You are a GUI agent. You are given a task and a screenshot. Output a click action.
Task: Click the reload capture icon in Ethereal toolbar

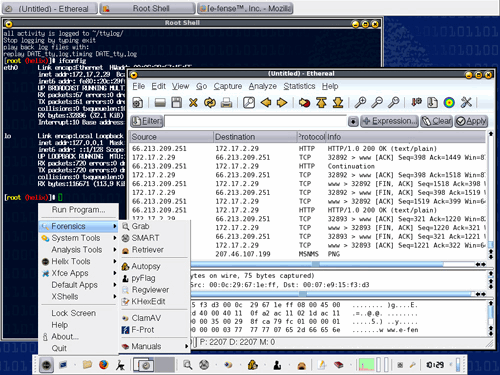(x=210, y=103)
